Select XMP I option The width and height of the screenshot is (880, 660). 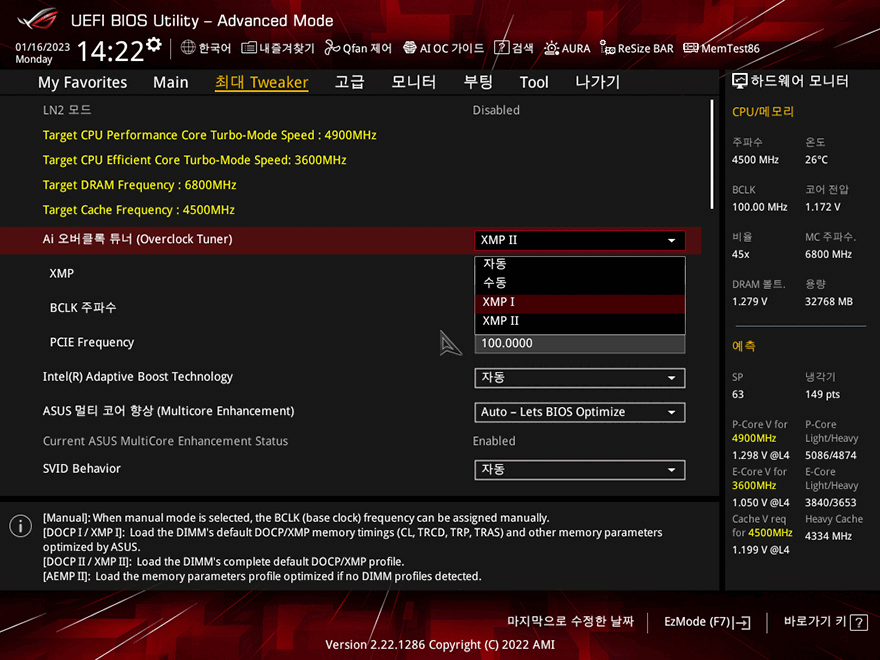579,302
